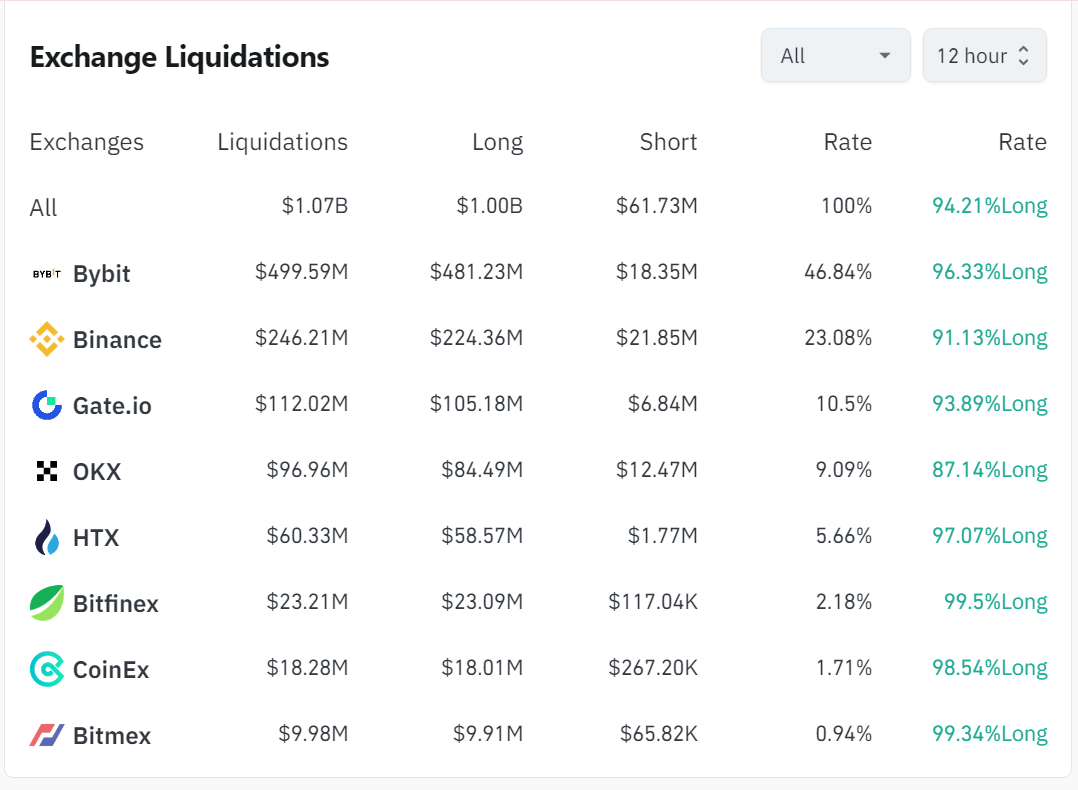Image resolution: width=1078 pixels, height=790 pixels.
Task: Click the Bybit exchange logo icon
Action: point(47,273)
